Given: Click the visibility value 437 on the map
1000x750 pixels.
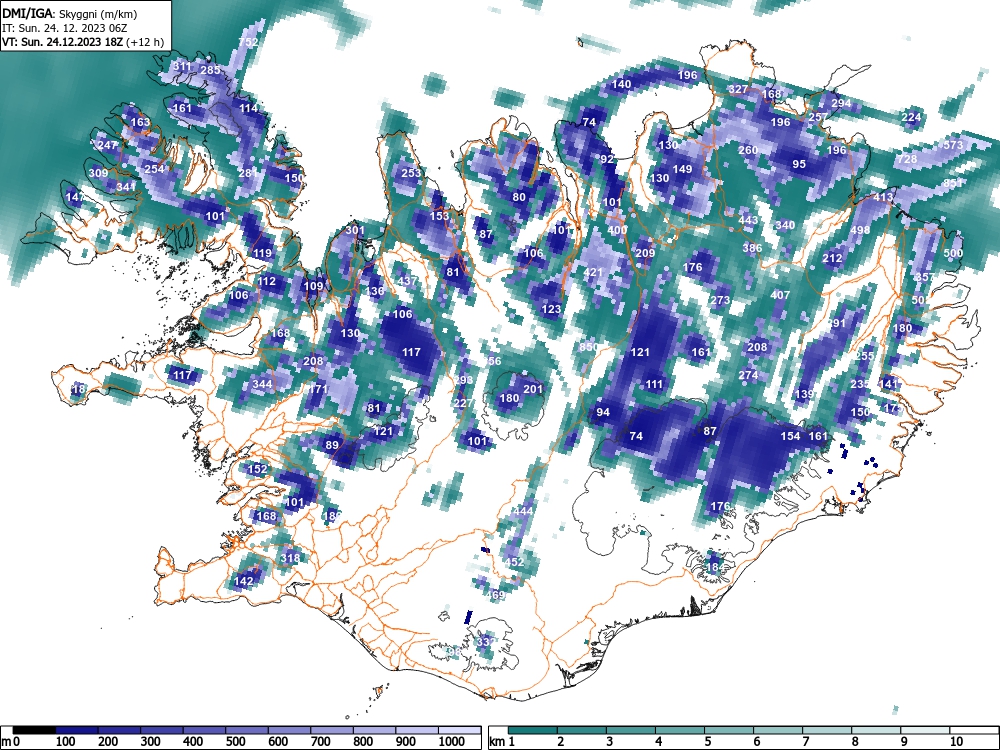Looking at the screenshot, I should [x=407, y=281].
